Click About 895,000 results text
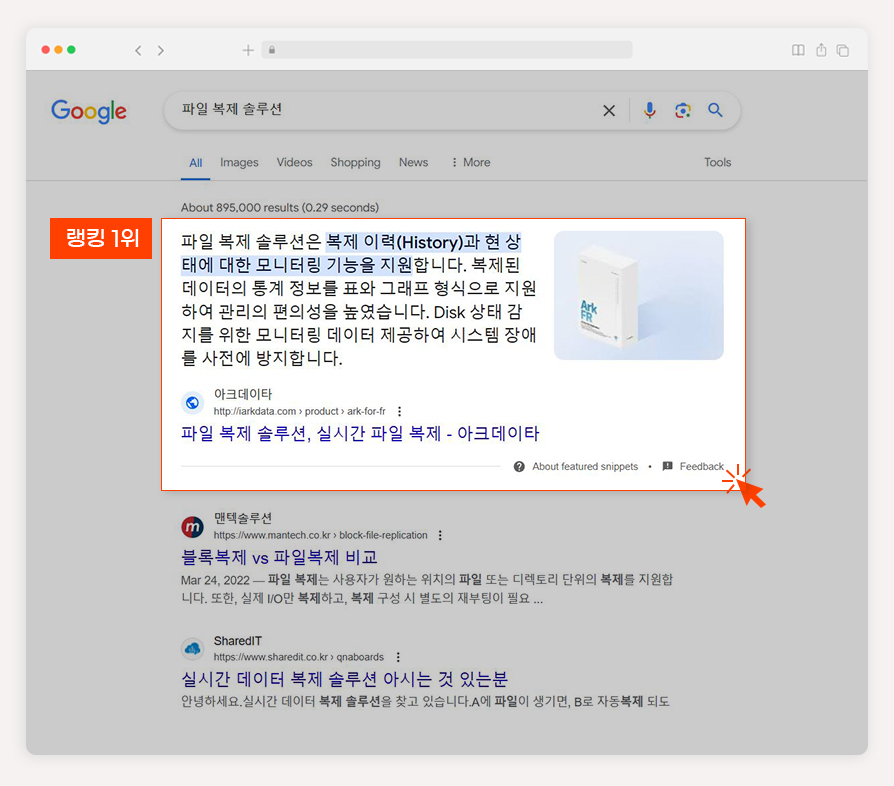The height and width of the screenshot is (786, 894). pyautogui.click(x=279, y=207)
